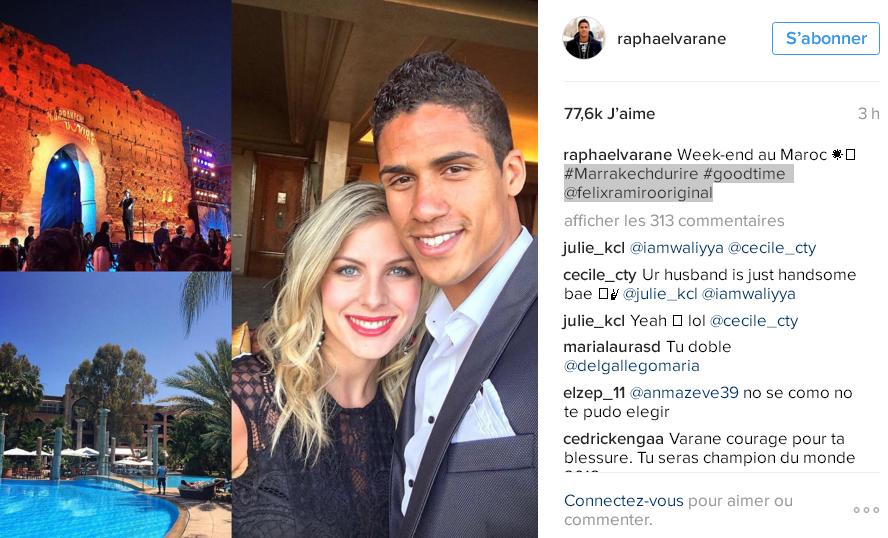
Task: Open cedrickengaa commenter profile
Action: tap(613, 439)
